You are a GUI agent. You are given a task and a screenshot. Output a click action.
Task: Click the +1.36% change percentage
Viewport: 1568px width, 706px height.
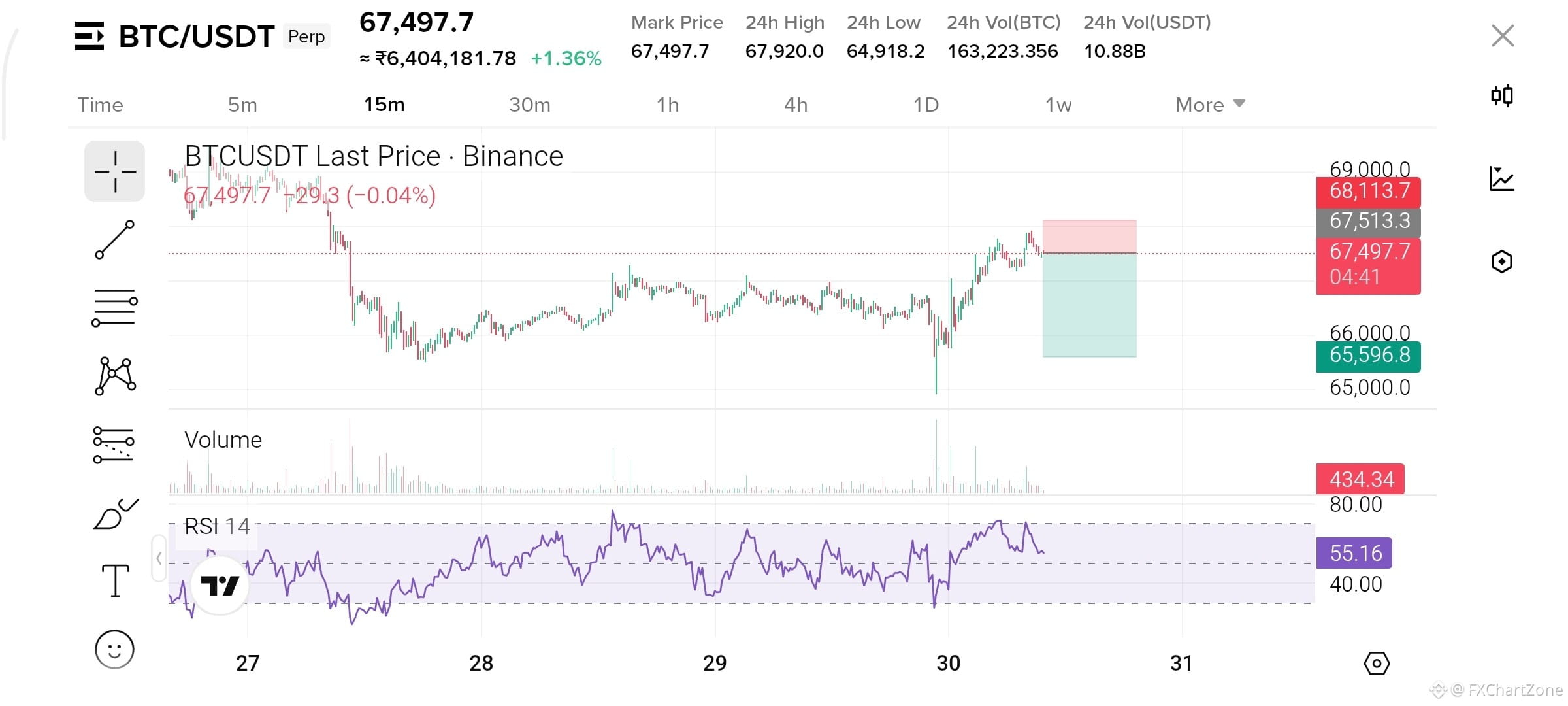click(x=566, y=59)
